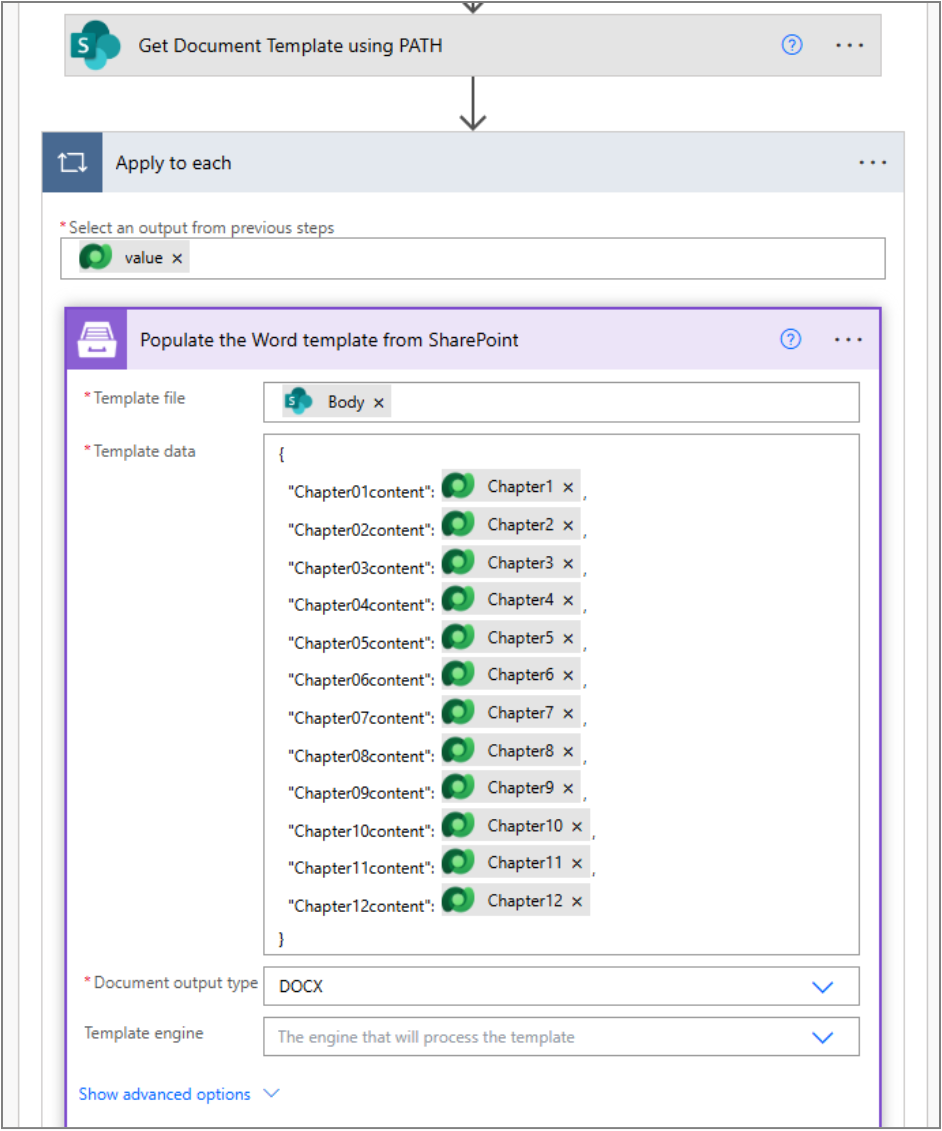
Task: Remove the Chapter7 dynamic token
Action: (568, 713)
